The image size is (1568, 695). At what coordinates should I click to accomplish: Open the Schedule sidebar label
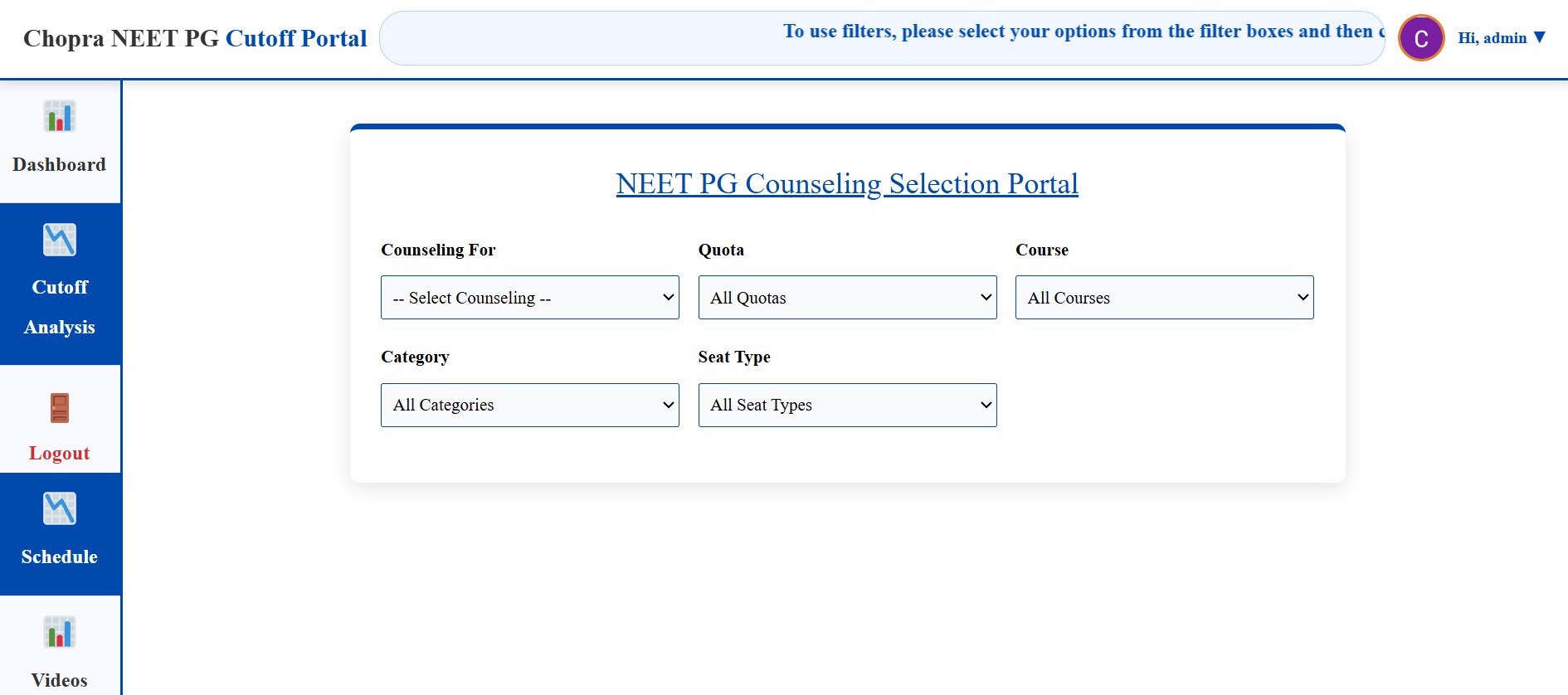pos(60,556)
